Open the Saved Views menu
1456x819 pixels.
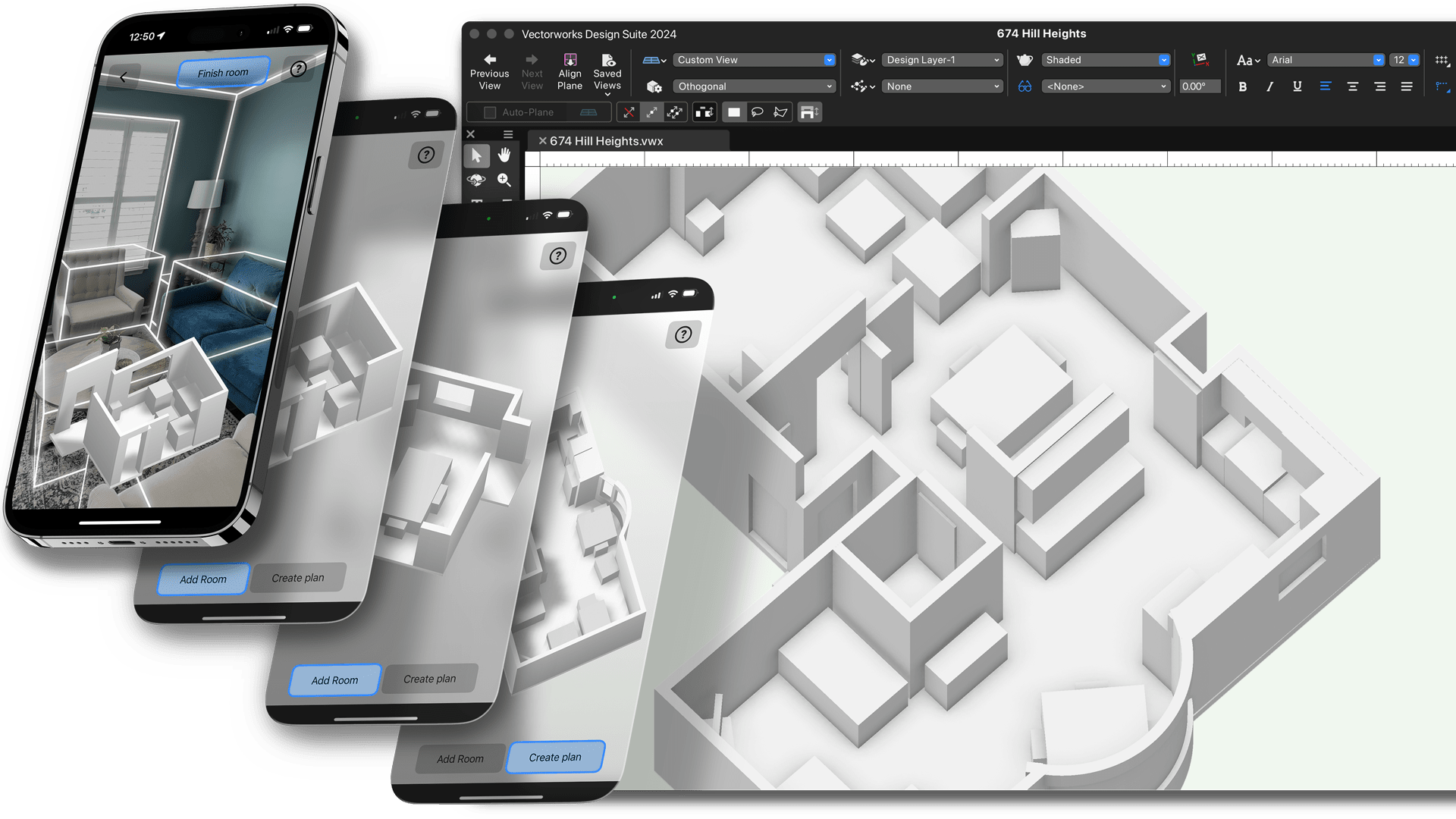(607, 72)
